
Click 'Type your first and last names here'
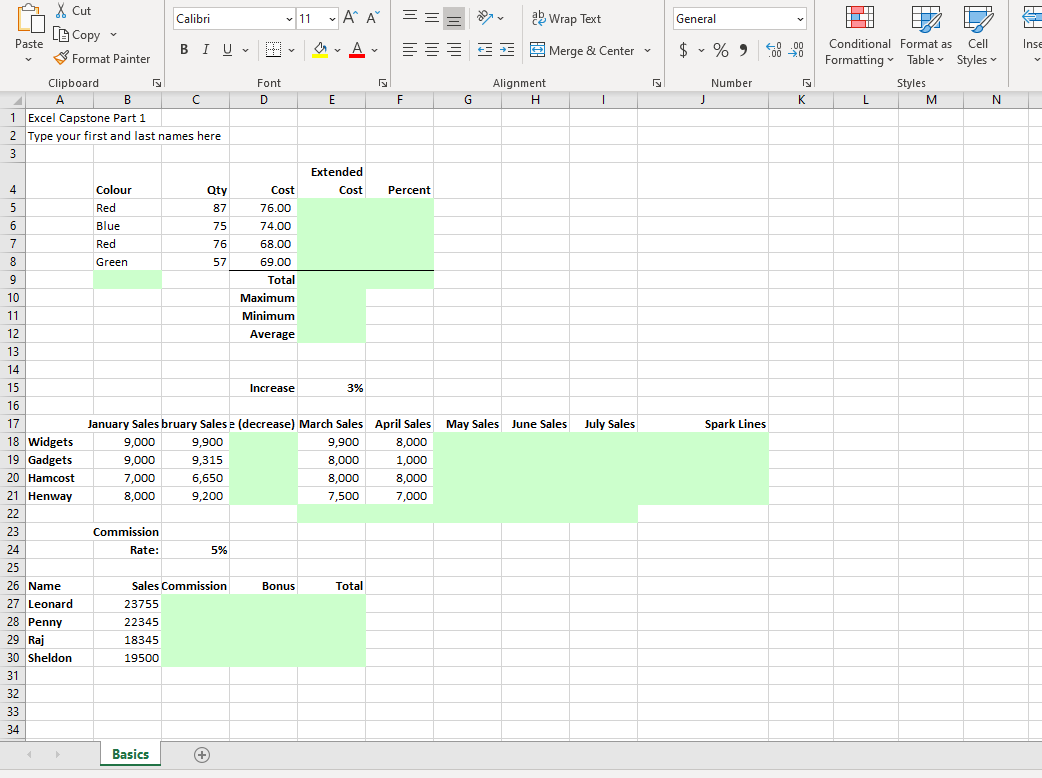124,136
